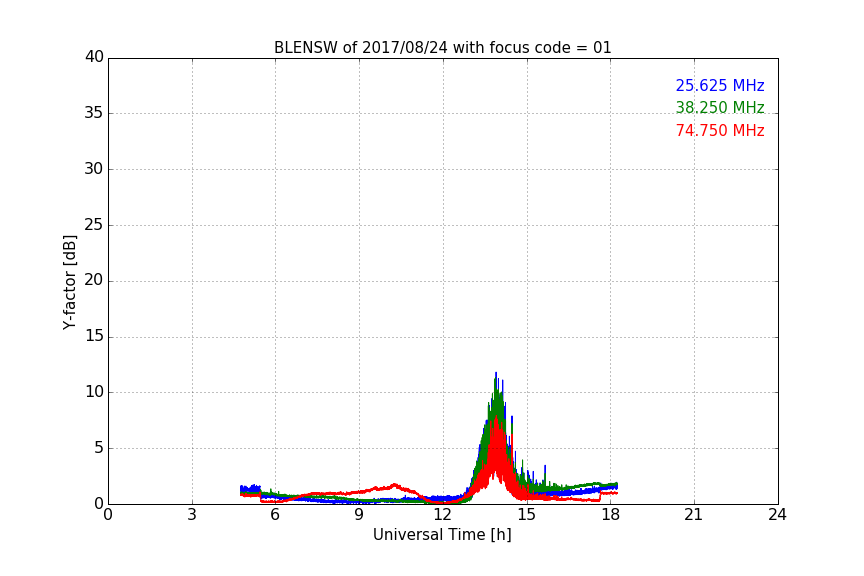Image resolution: width=864 pixels, height=576 pixels.
Task: Select the red '74.750 MHz' legend label
Action: pyautogui.click(x=720, y=131)
